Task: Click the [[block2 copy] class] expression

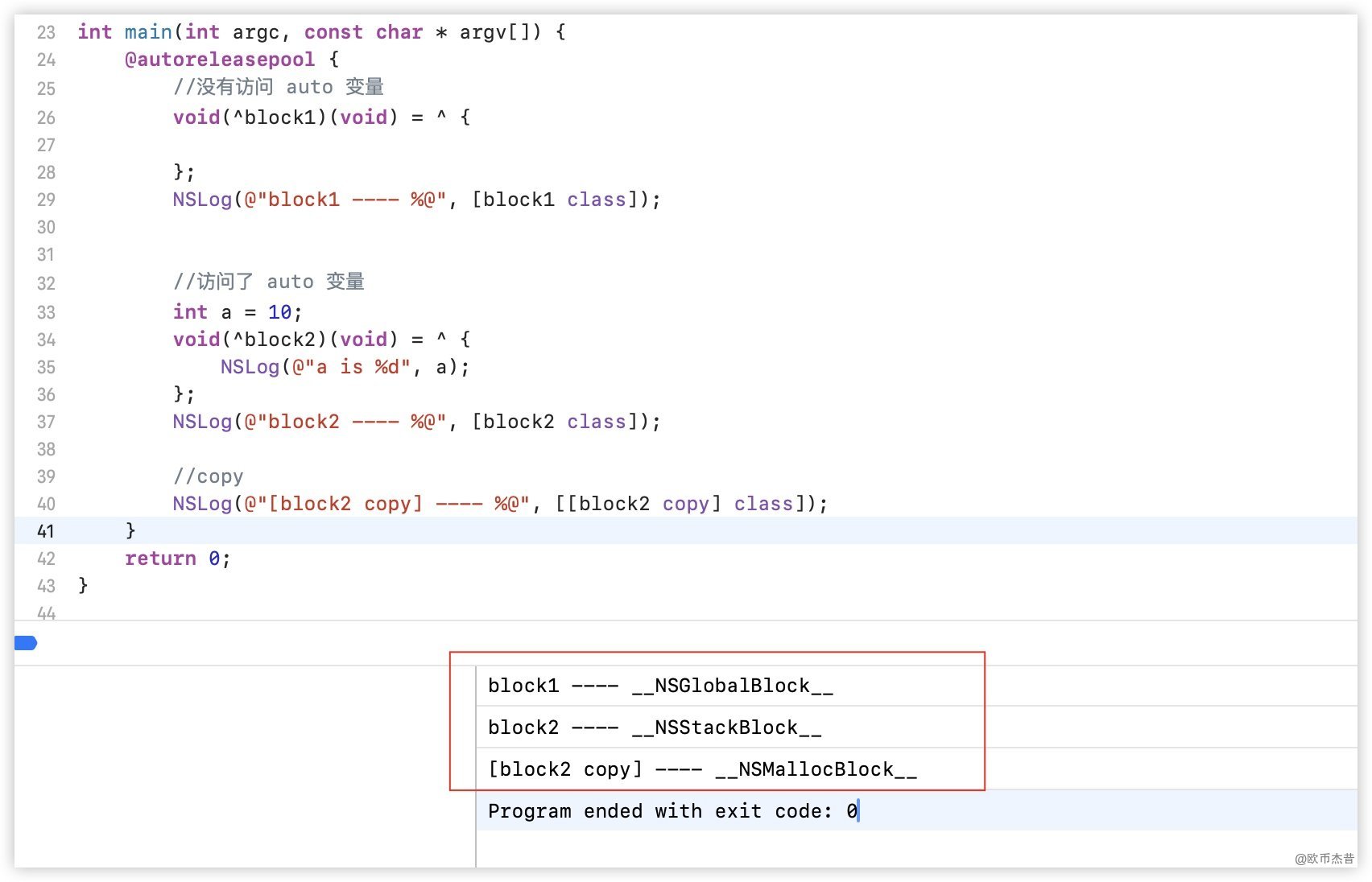Action: (x=684, y=504)
